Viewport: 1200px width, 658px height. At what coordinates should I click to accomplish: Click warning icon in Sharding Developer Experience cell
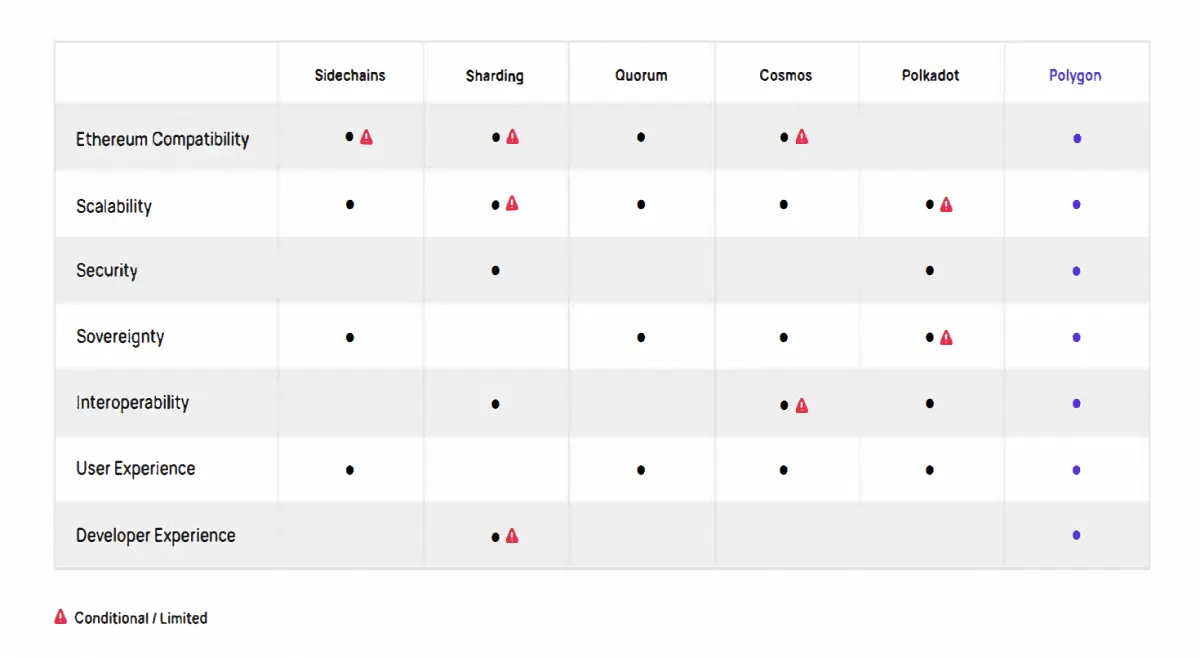tap(512, 536)
